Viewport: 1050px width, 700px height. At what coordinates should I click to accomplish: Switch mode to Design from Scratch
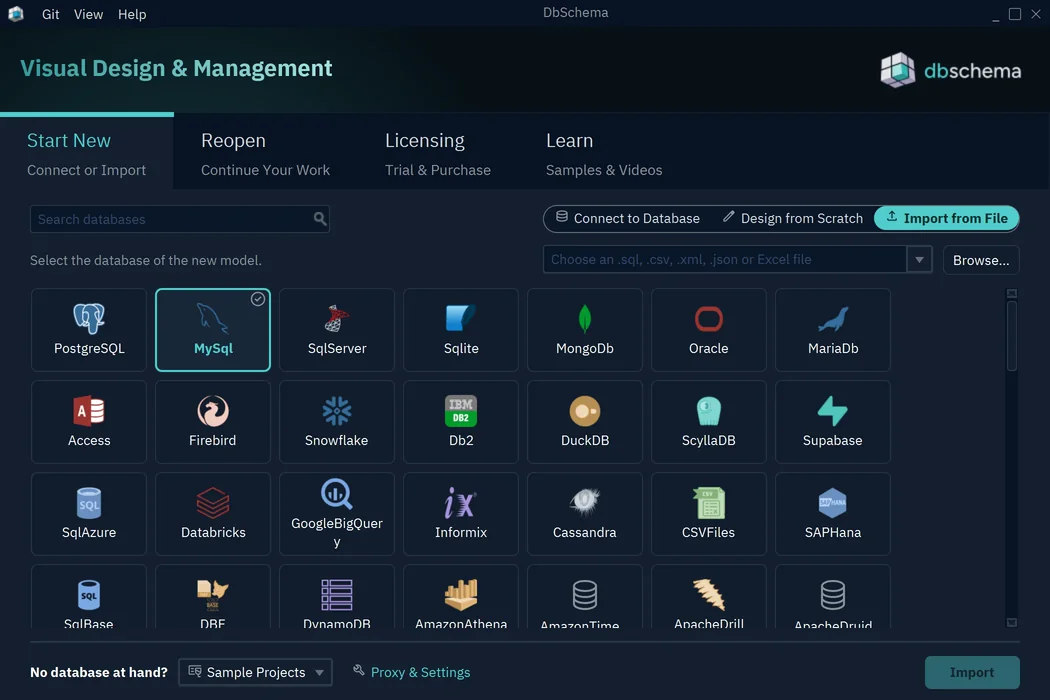[793, 218]
